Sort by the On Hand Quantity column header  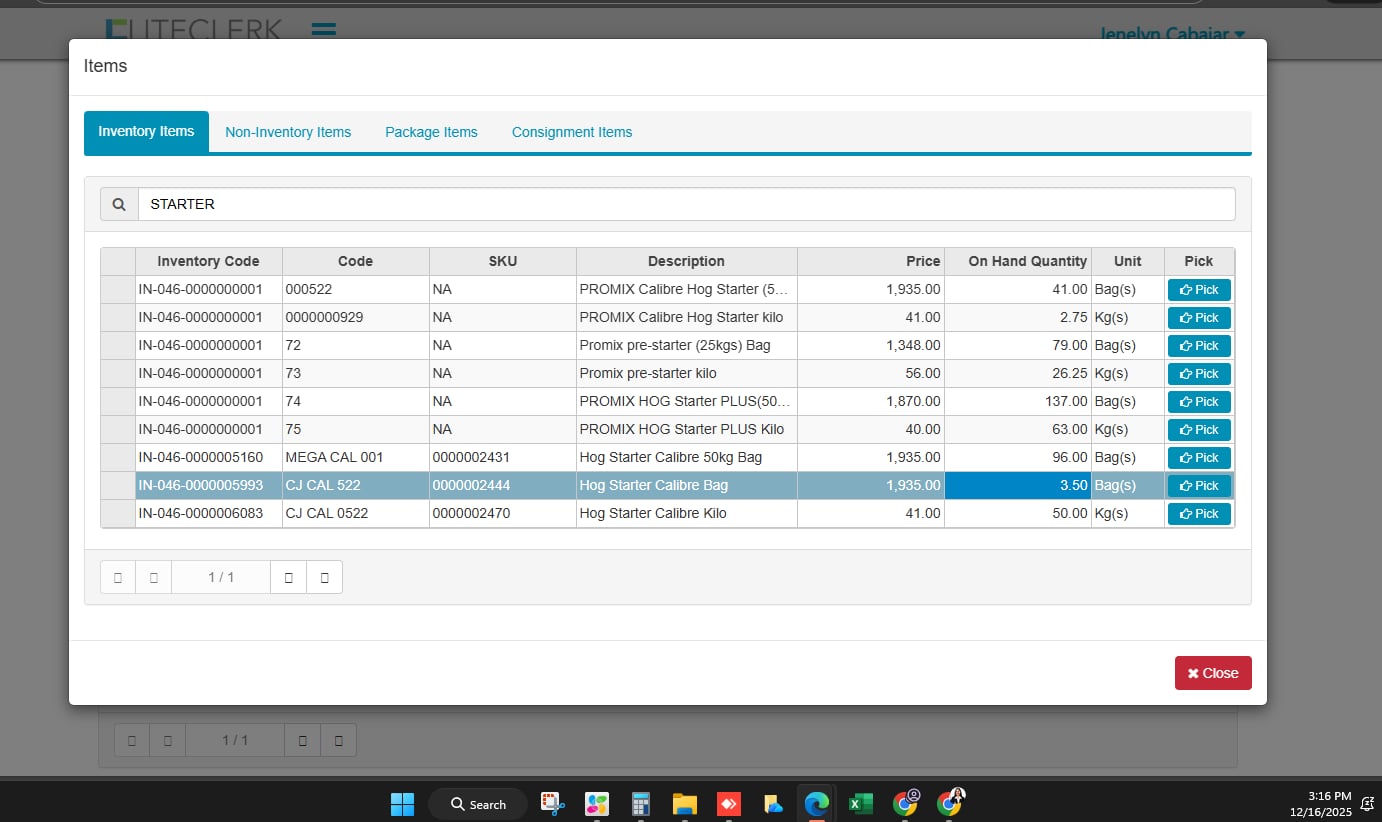(1027, 261)
